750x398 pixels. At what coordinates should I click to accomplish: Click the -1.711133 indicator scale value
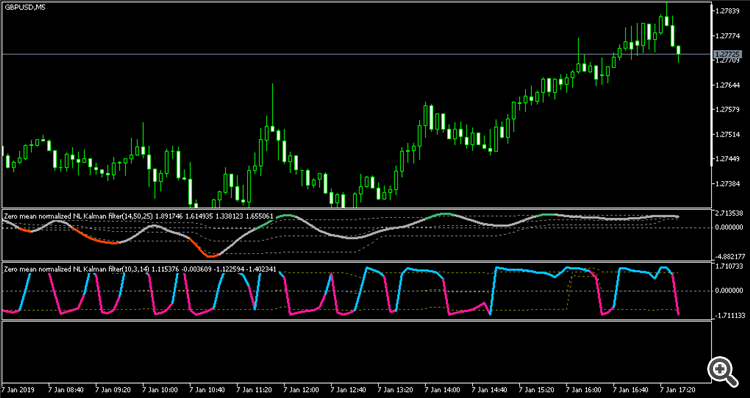(x=730, y=315)
